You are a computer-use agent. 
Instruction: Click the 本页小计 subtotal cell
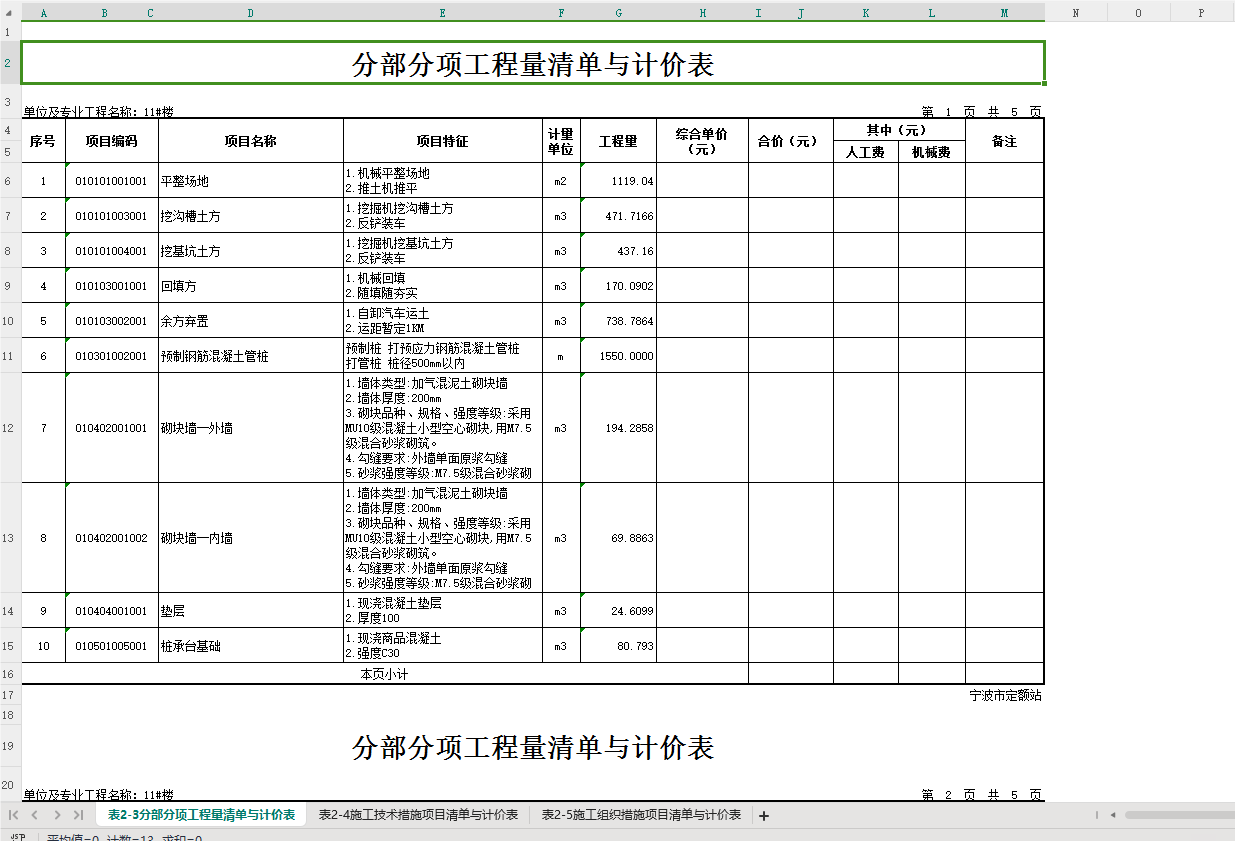point(385,674)
